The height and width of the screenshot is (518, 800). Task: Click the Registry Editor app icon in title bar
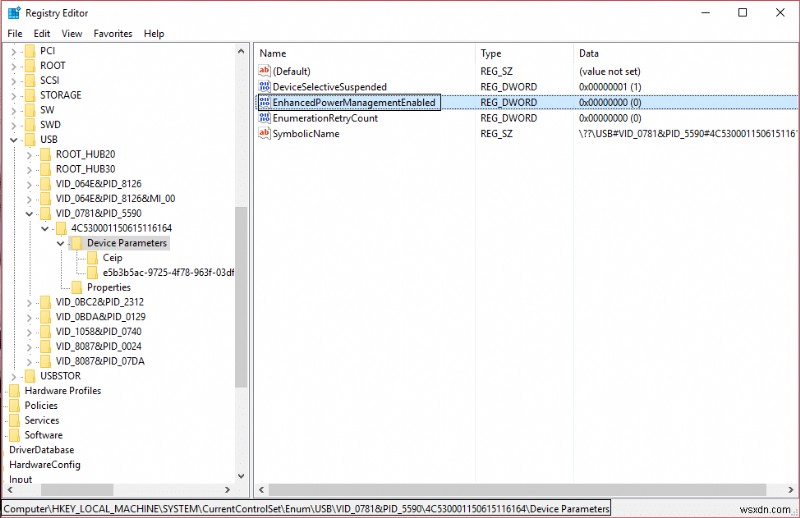[14, 13]
